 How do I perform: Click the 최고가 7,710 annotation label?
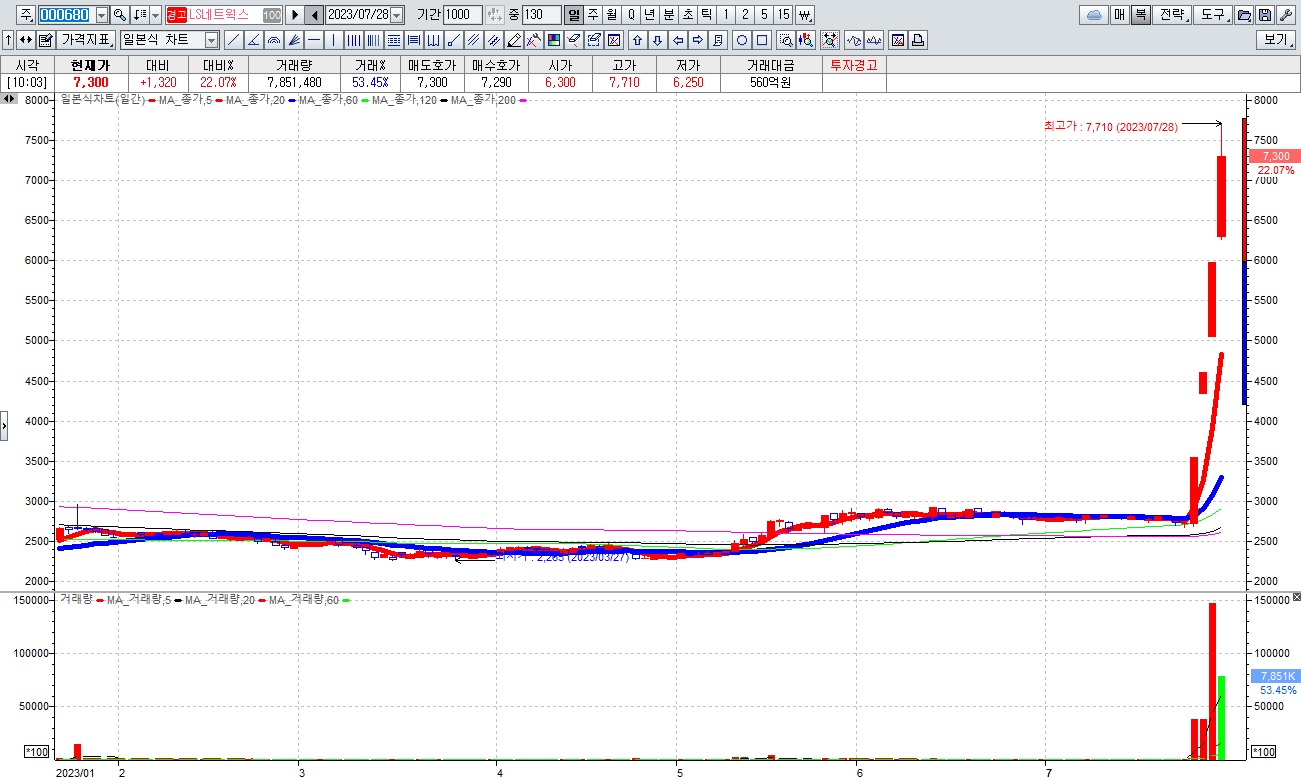pos(1110,126)
